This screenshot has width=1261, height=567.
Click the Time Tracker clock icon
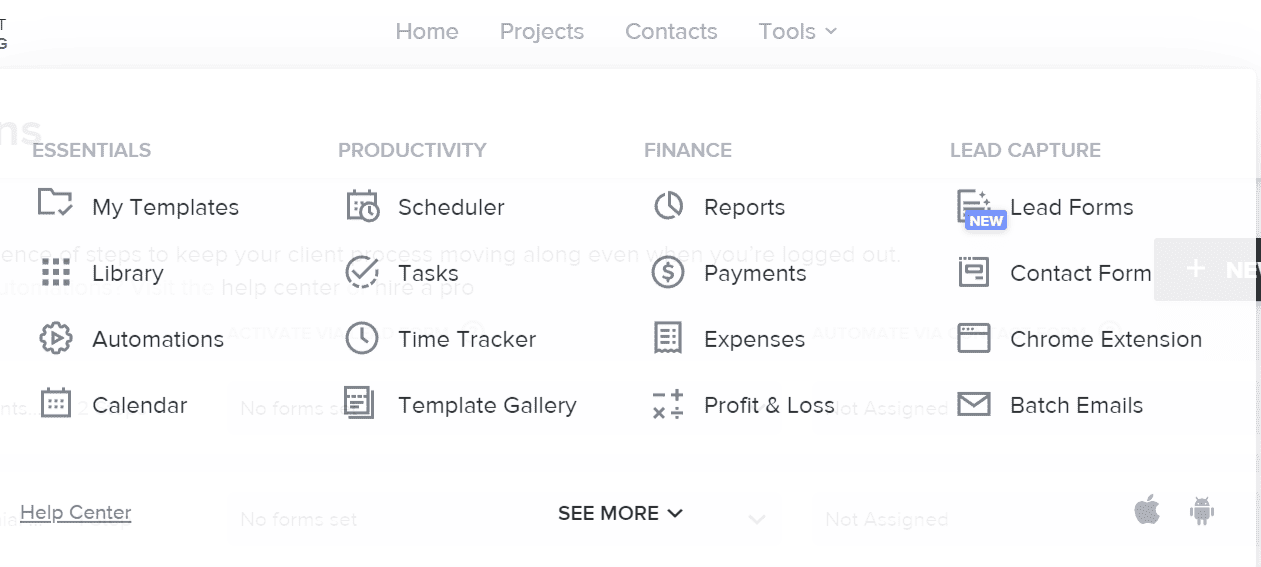362,338
